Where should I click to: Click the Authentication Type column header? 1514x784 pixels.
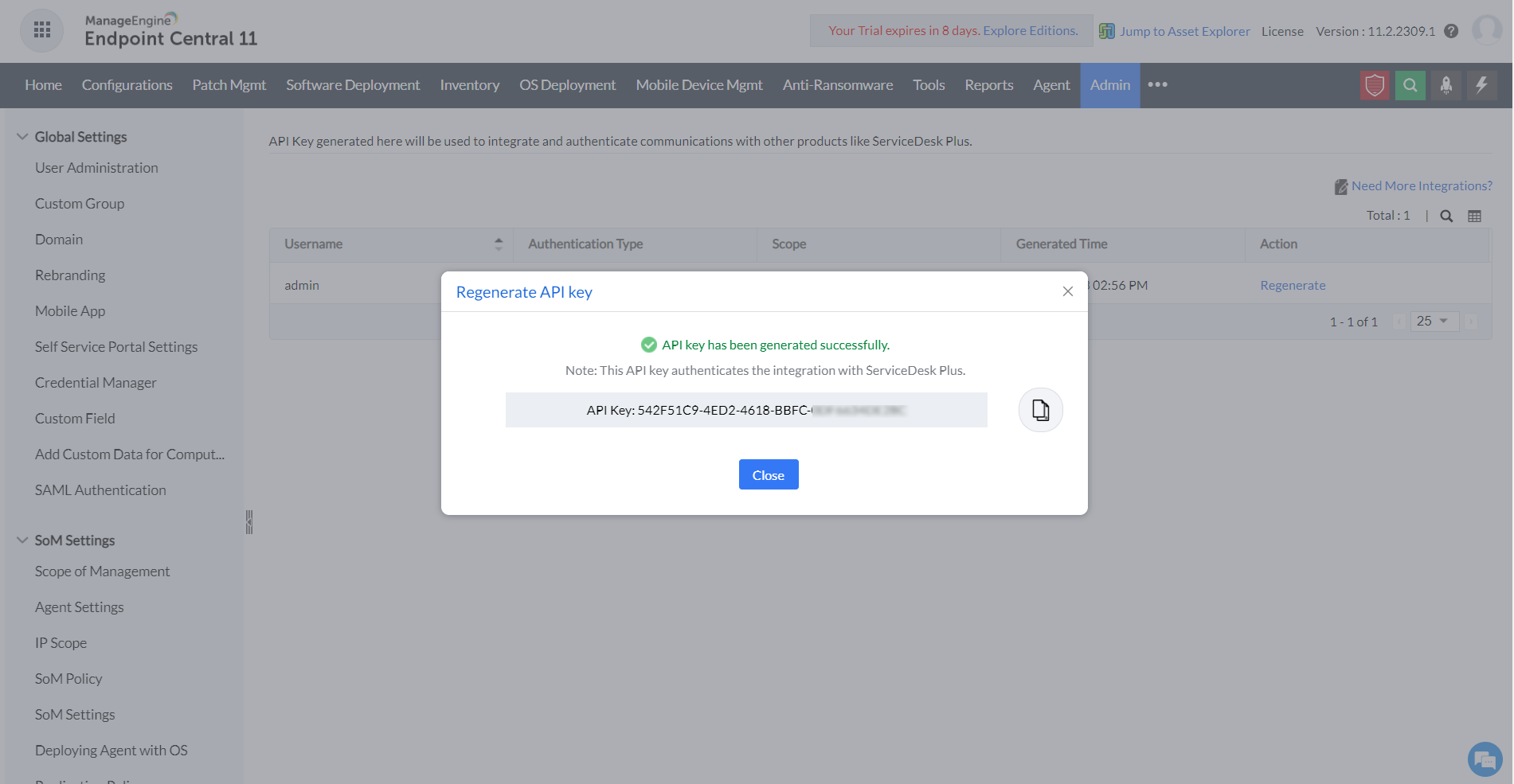coord(585,244)
